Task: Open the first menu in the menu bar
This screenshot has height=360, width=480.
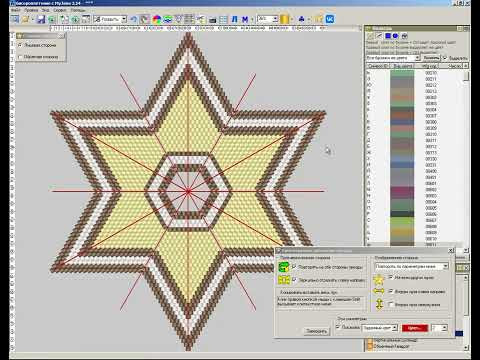Action: (16, 10)
